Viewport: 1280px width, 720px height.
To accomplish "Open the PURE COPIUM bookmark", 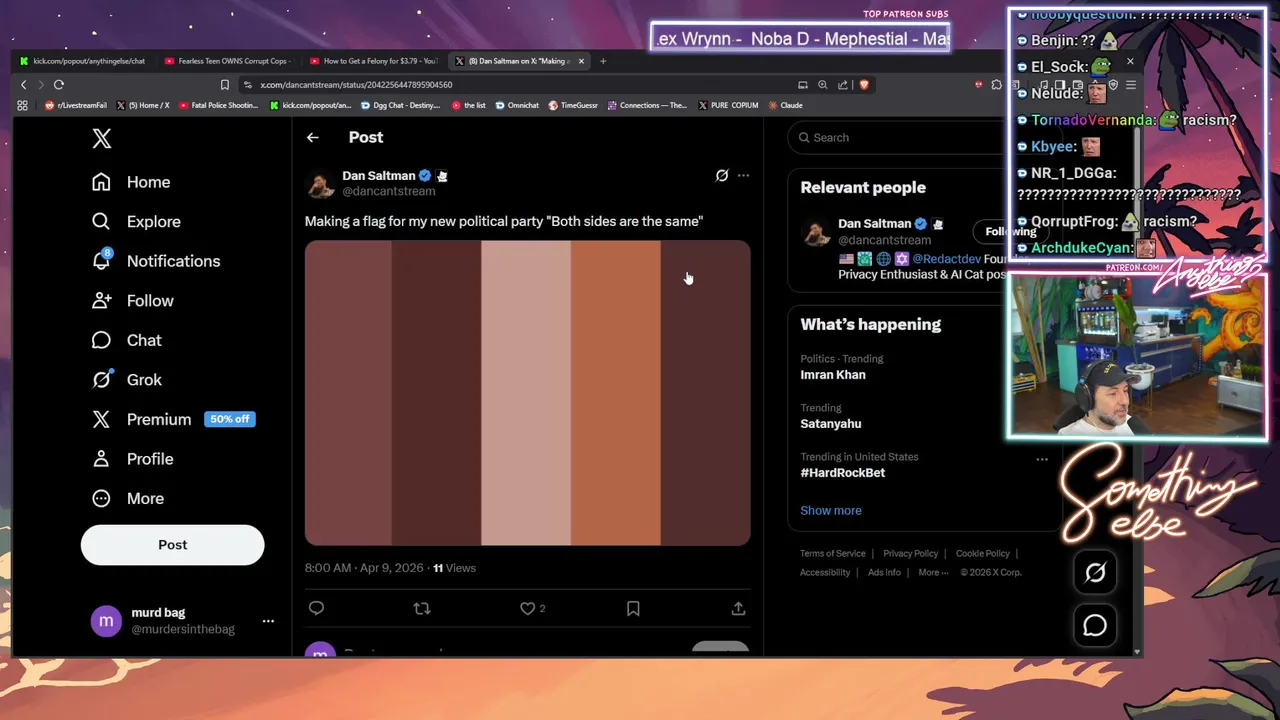I will click(728, 105).
